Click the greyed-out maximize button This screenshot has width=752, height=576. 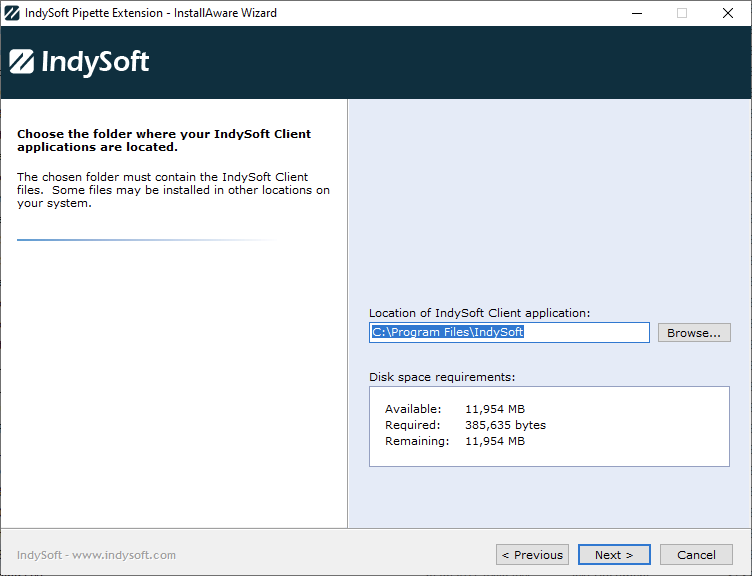tap(682, 13)
